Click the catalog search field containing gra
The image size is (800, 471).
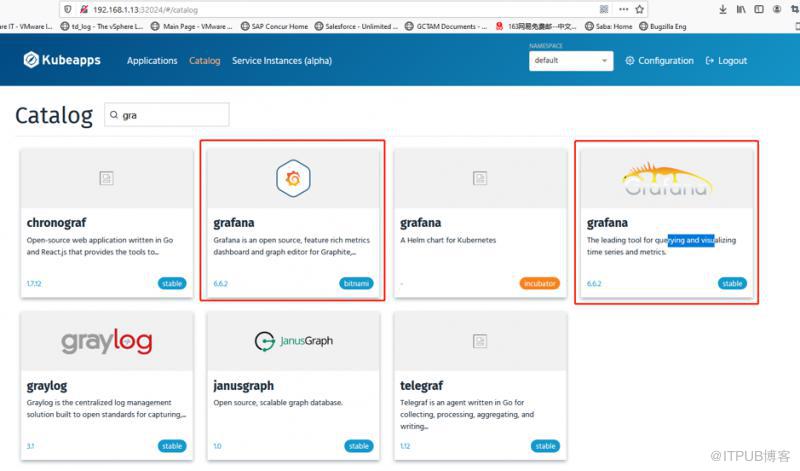pos(167,115)
